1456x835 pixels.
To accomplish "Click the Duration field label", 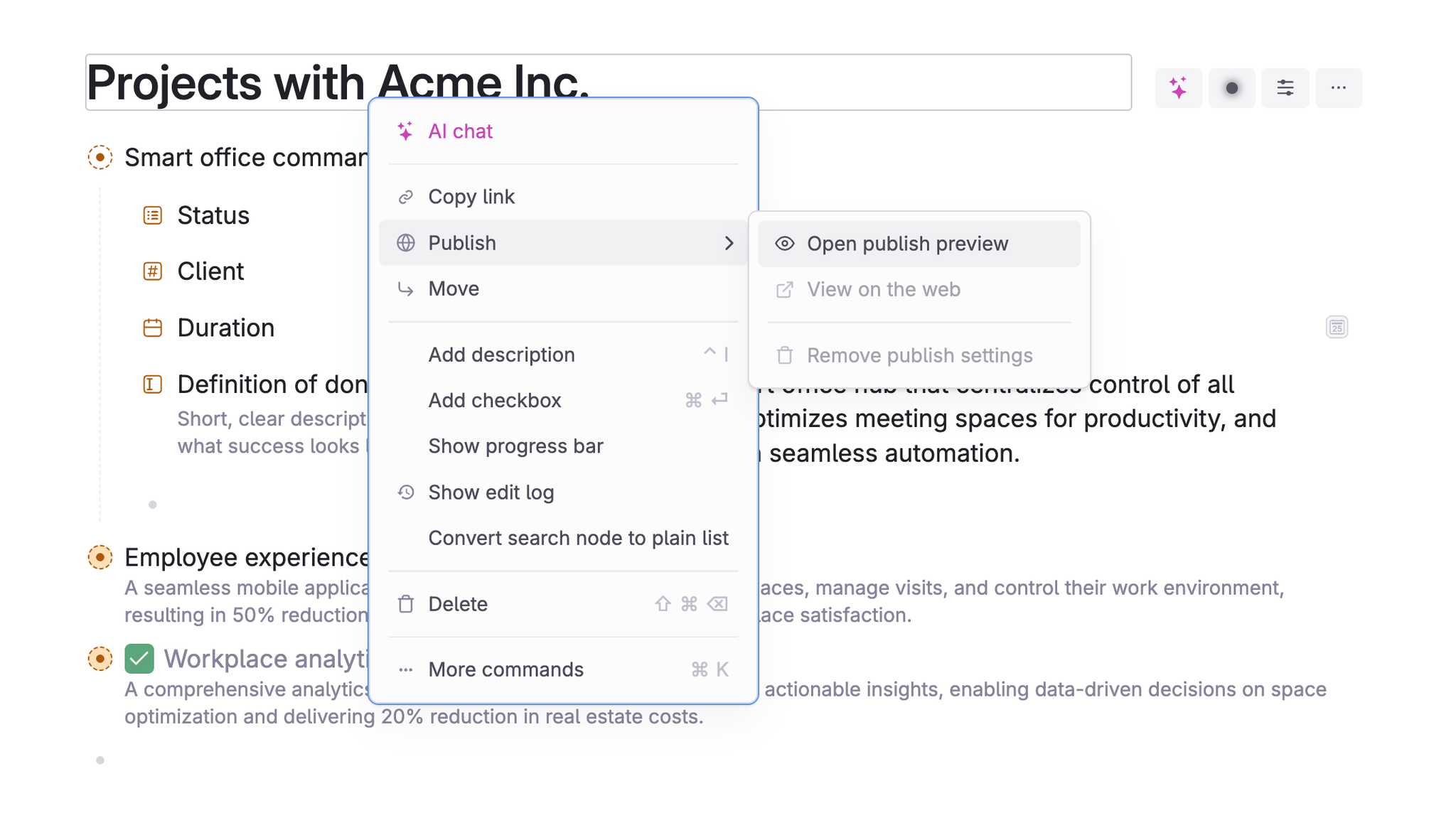I will click(226, 328).
